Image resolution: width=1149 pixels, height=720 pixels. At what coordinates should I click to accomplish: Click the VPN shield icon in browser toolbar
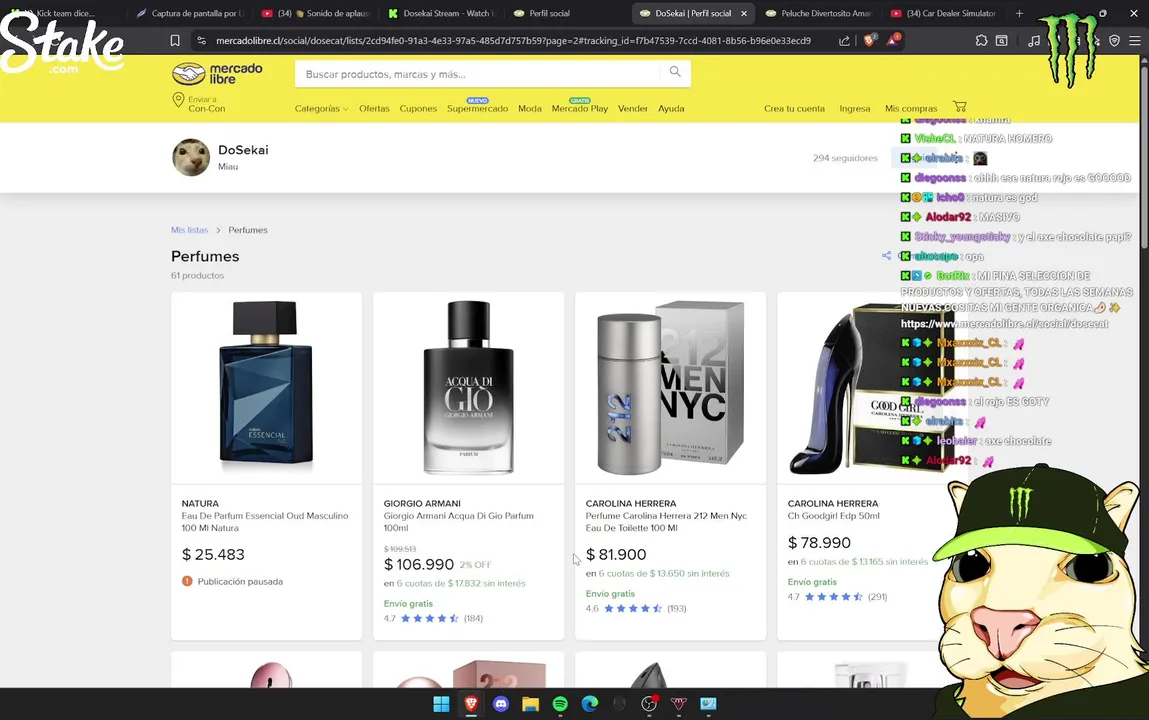click(x=1114, y=41)
